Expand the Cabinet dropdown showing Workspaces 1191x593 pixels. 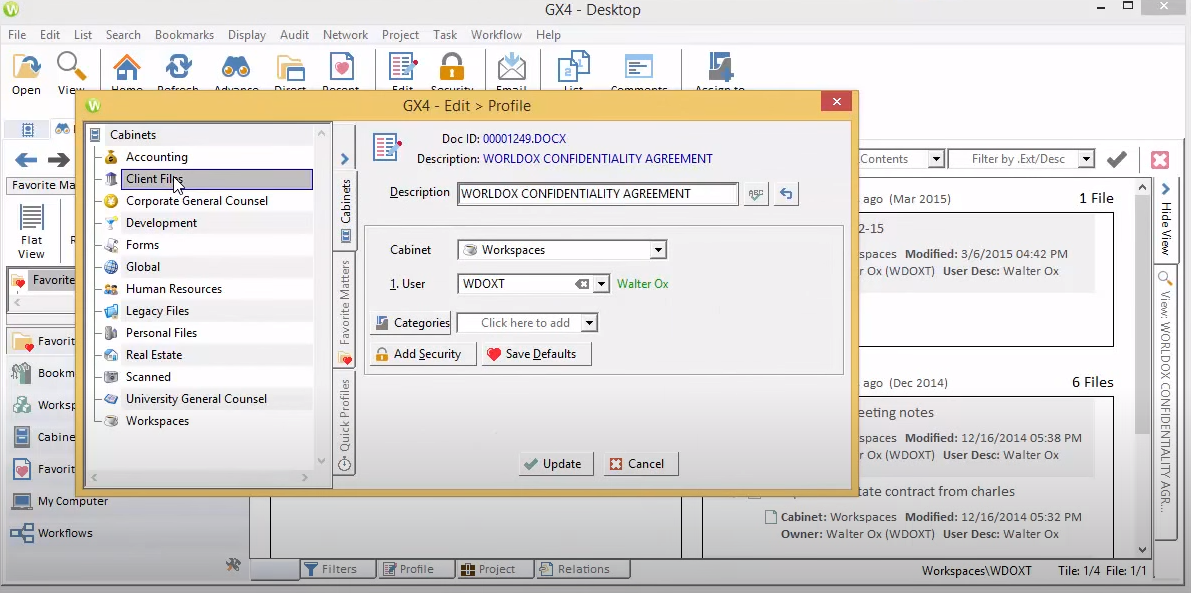point(657,249)
